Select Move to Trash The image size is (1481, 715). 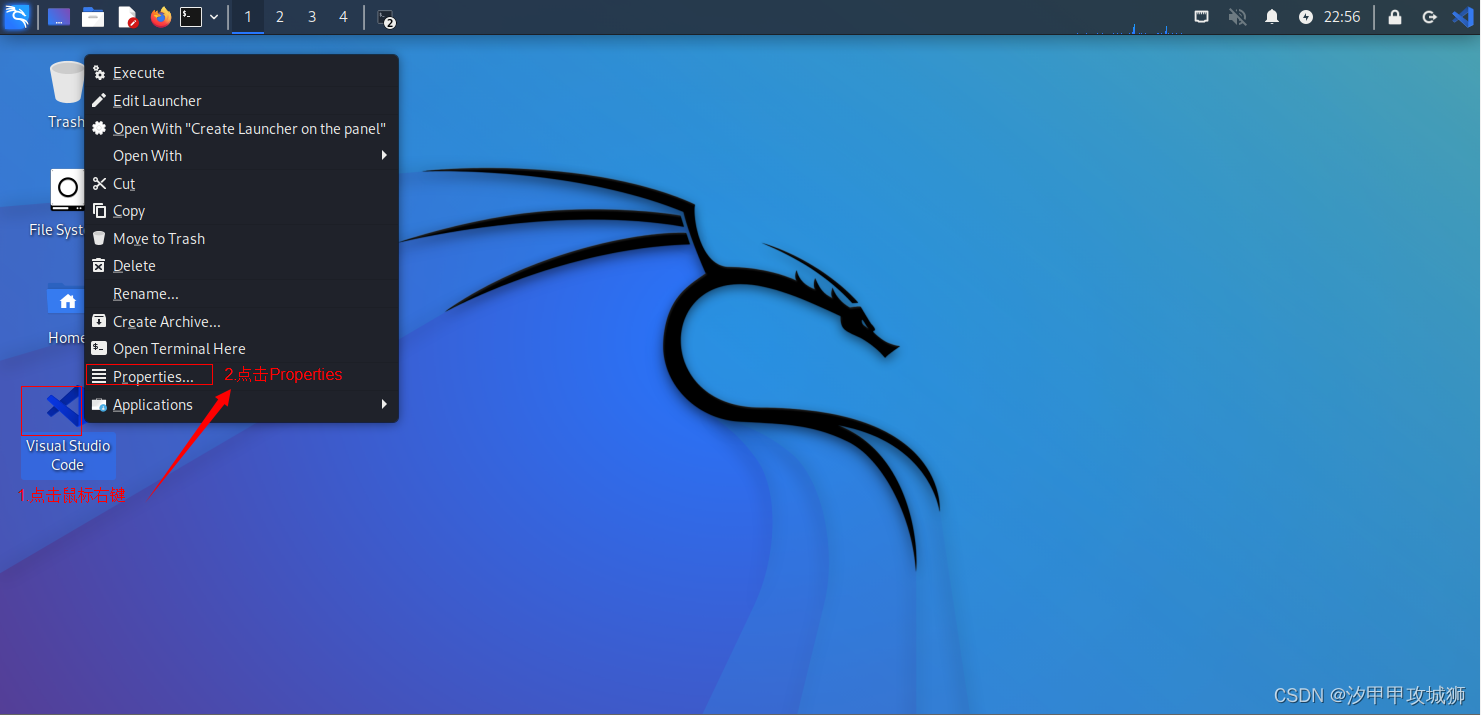point(241,239)
